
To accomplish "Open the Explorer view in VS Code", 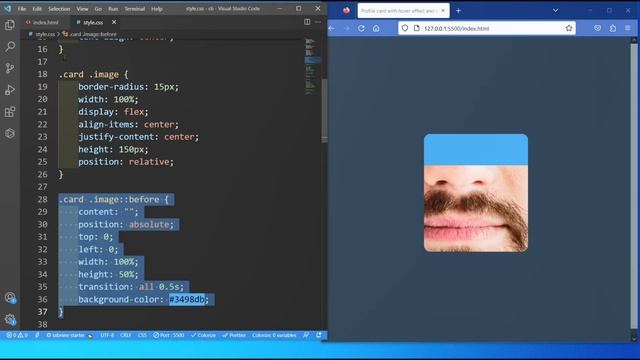I will (x=10, y=25).
